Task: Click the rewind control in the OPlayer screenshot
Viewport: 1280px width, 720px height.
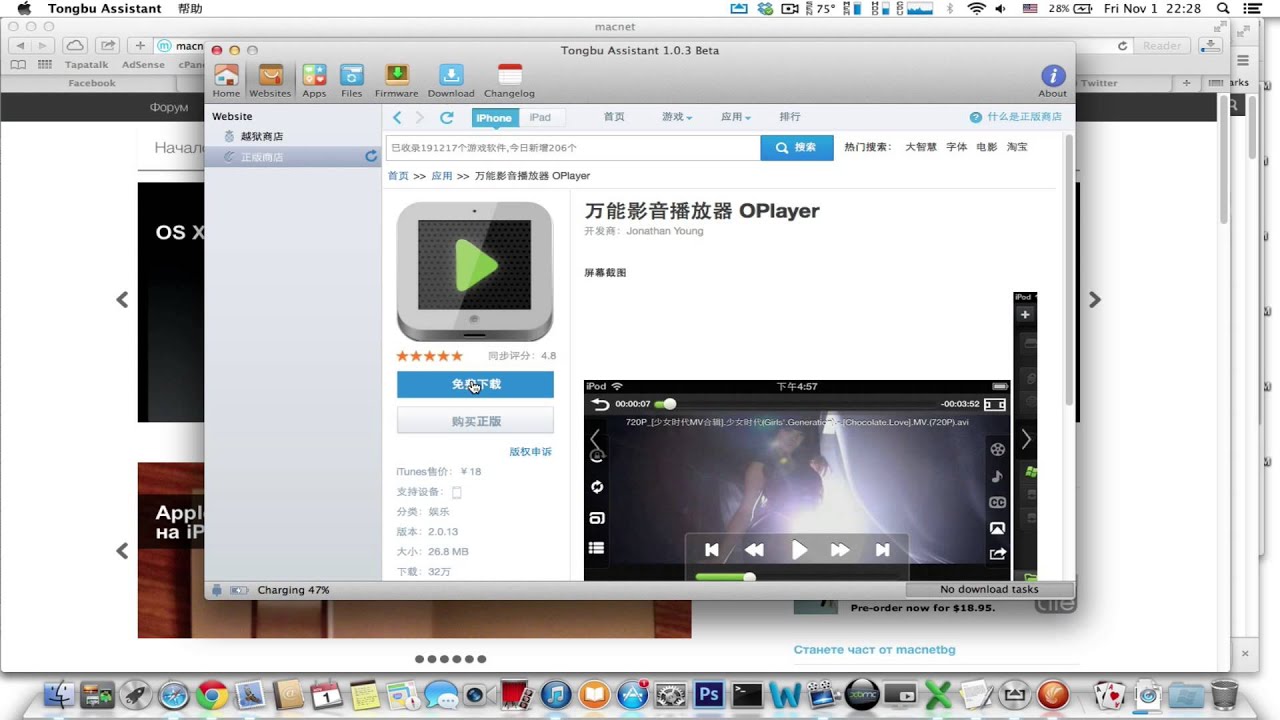Action: [x=755, y=550]
